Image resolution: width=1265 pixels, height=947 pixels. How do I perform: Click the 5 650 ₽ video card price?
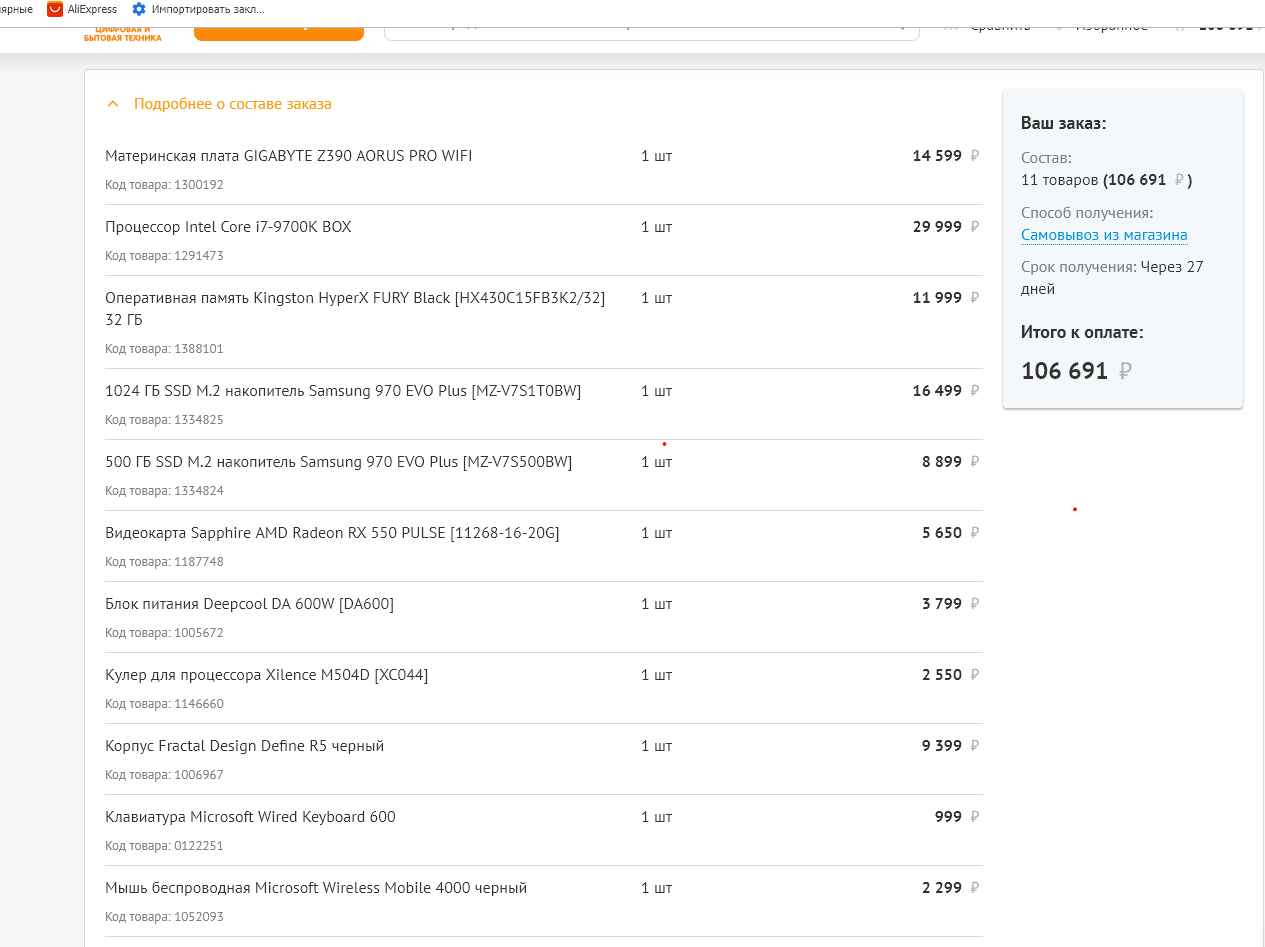click(x=951, y=533)
